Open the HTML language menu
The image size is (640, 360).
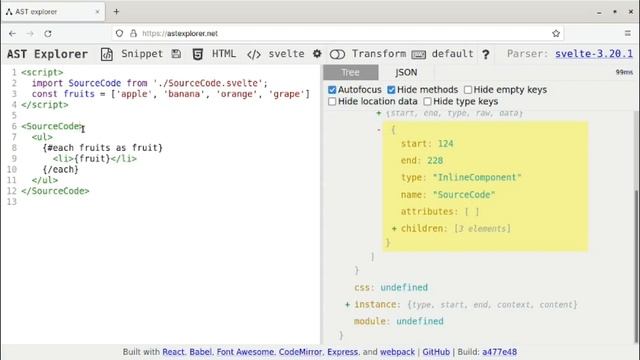click(224, 54)
